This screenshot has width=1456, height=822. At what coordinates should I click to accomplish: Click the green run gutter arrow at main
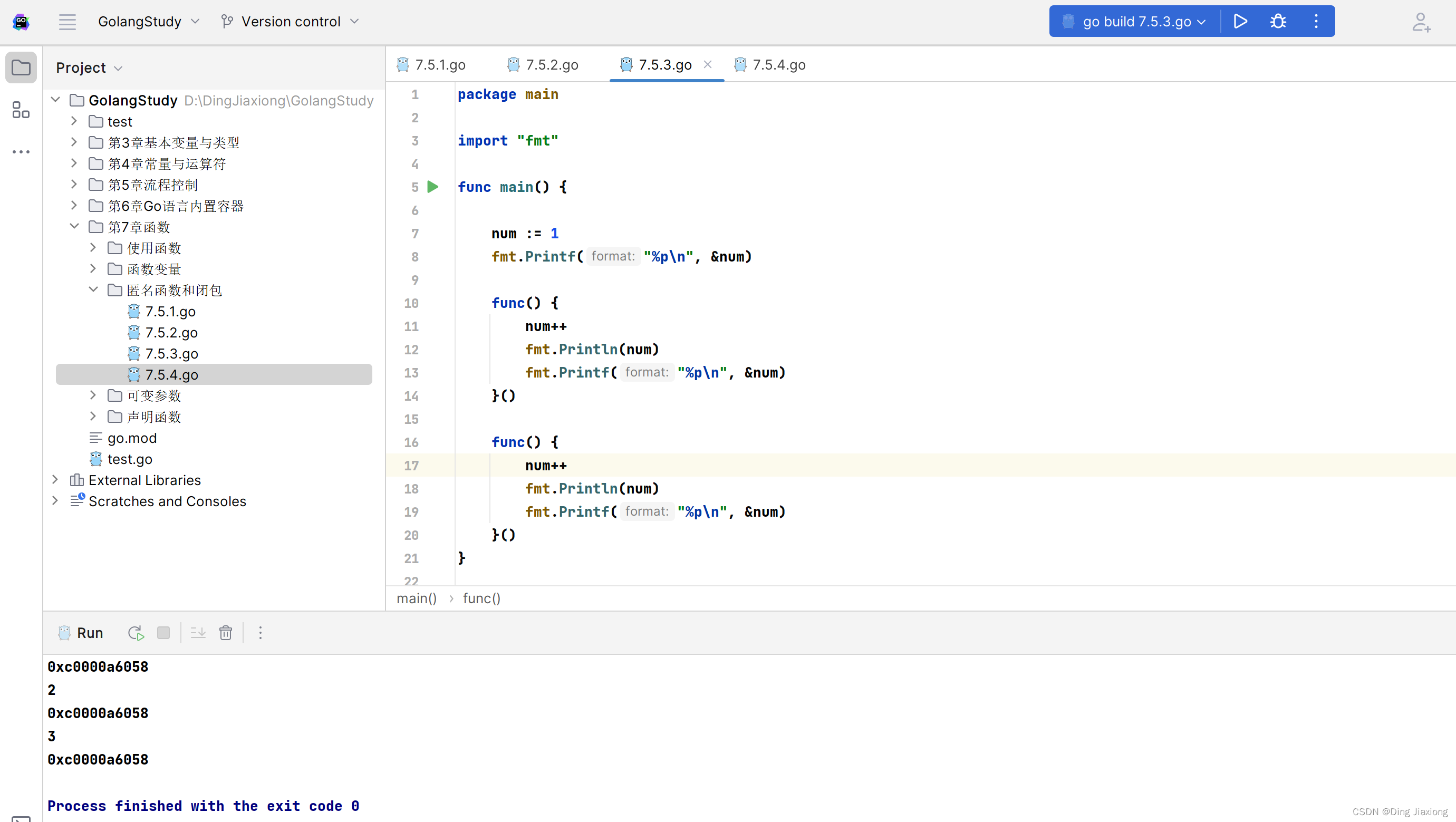coord(433,187)
